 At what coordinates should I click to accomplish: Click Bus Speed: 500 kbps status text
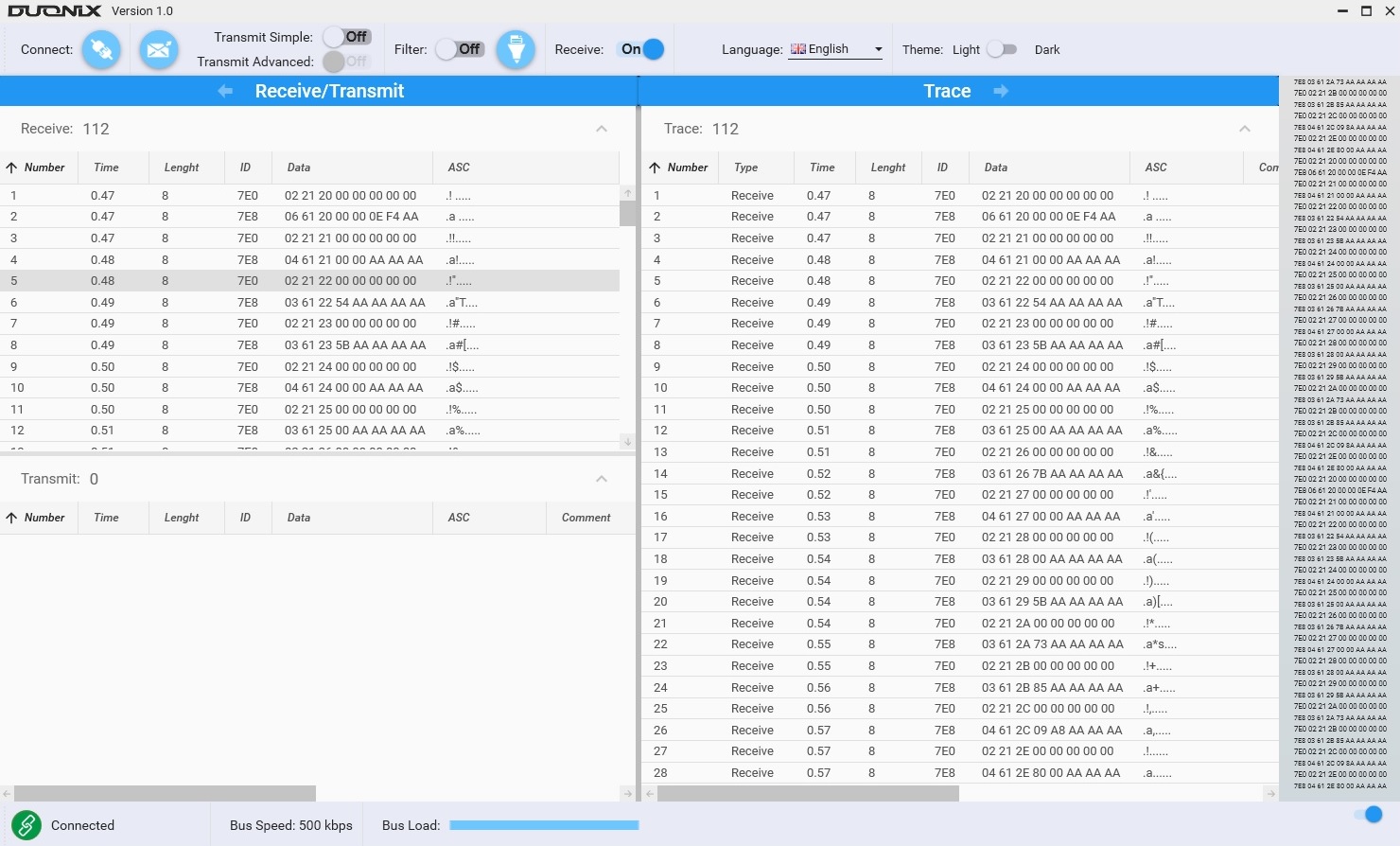tap(291, 825)
